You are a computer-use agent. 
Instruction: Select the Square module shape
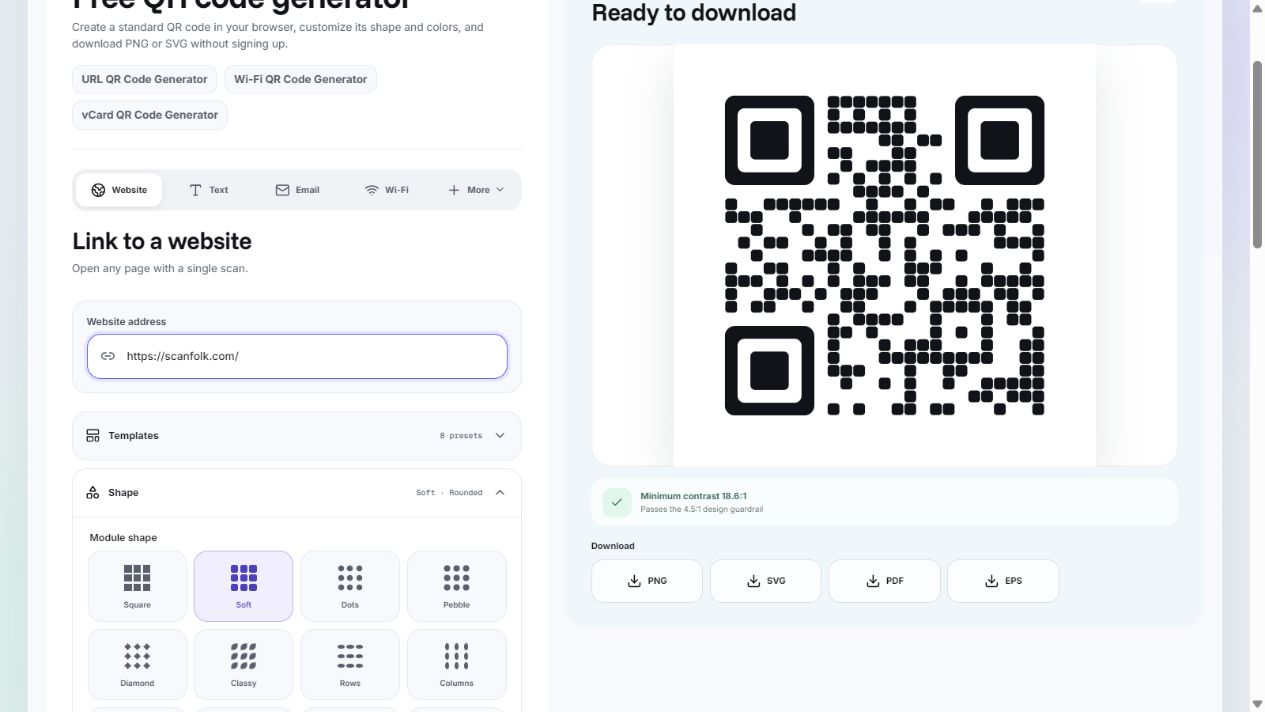(137, 586)
